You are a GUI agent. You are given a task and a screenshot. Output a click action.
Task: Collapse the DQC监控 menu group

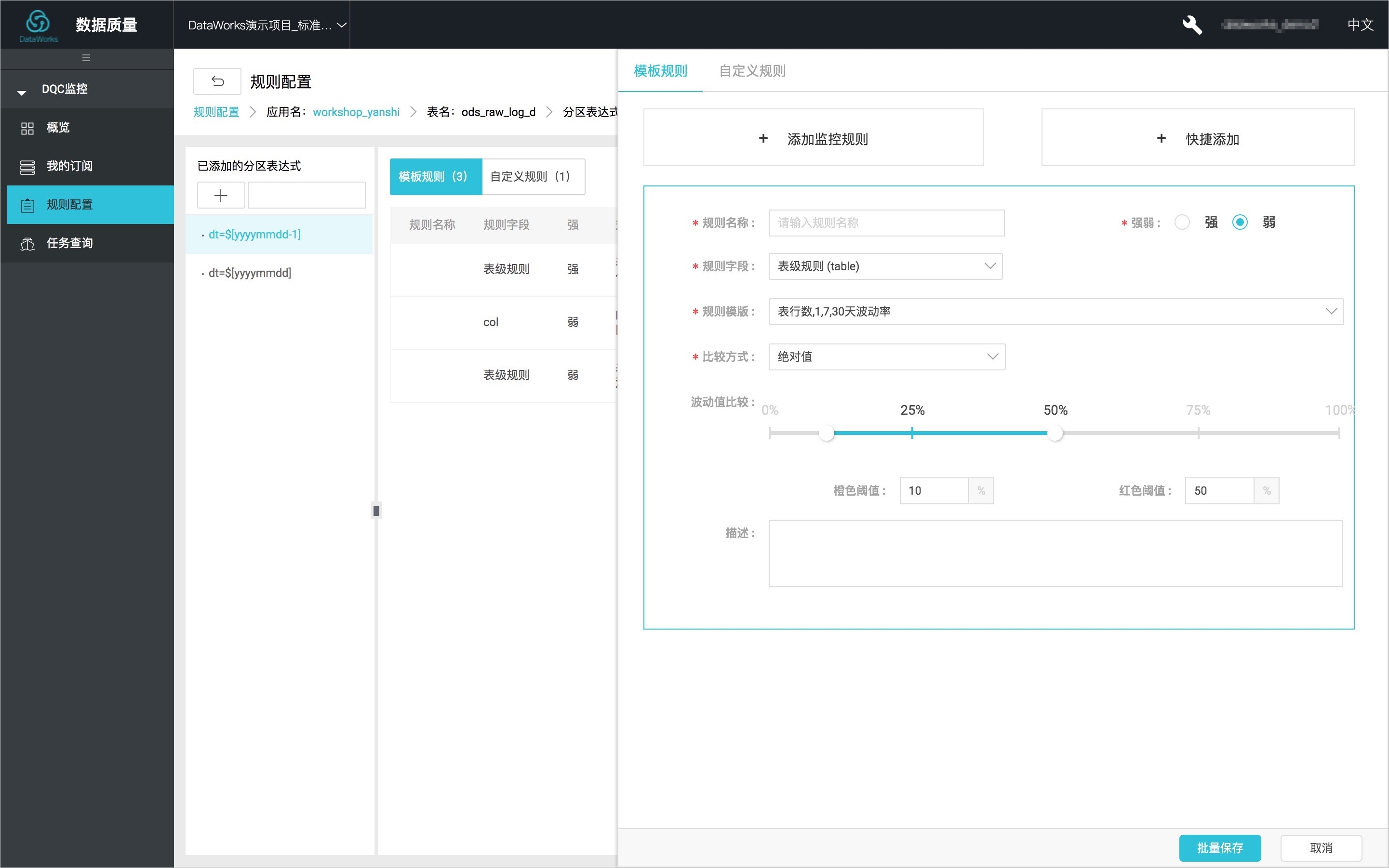pyautogui.click(x=87, y=89)
